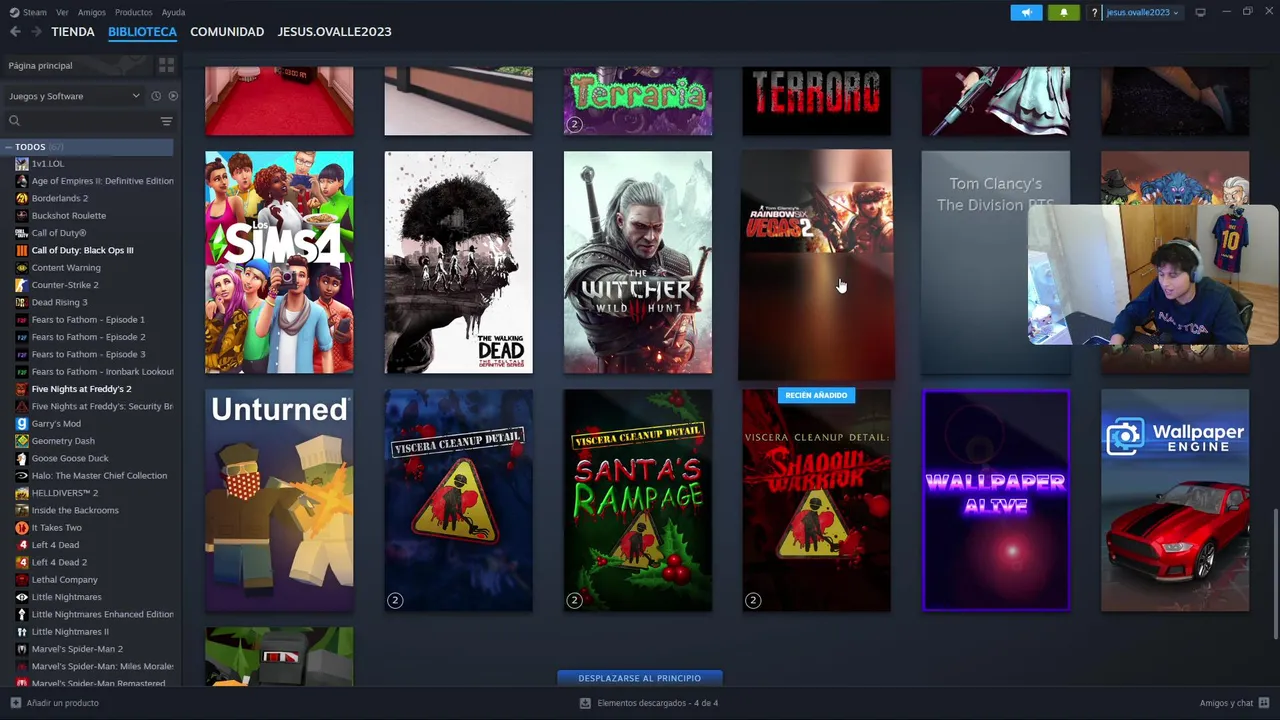Open Shadow Warrior Viscera Cleanup cover
The image size is (1280, 720).
coord(816,500)
